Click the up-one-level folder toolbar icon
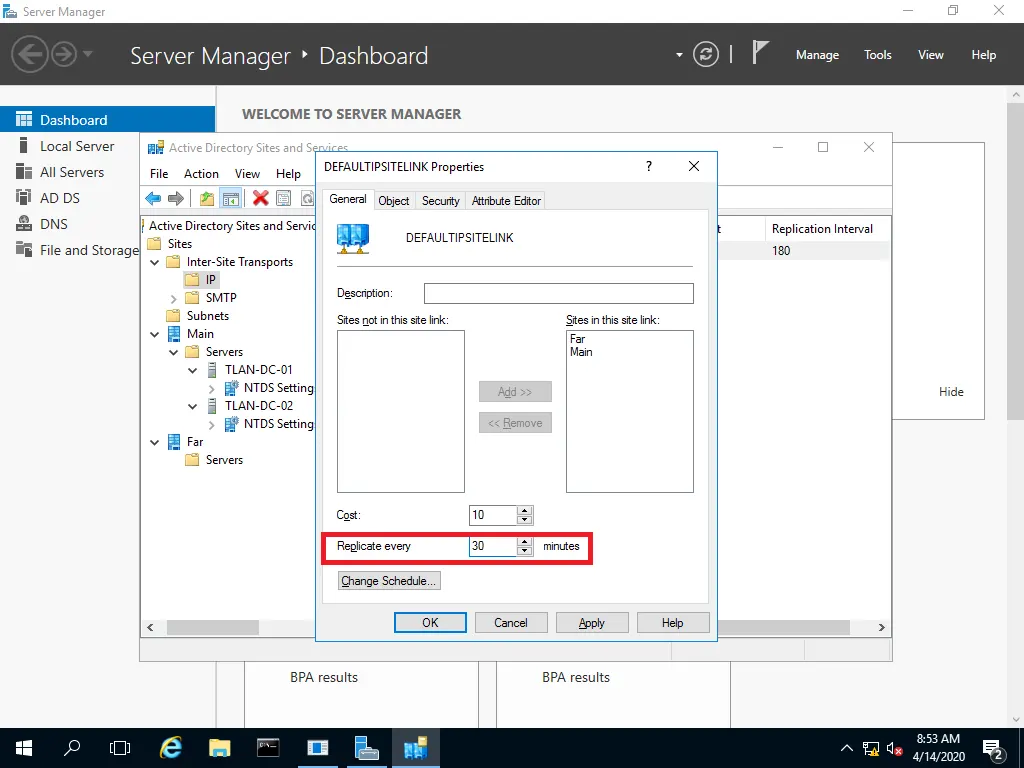The image size is (1024, 768). coord(207,198)
